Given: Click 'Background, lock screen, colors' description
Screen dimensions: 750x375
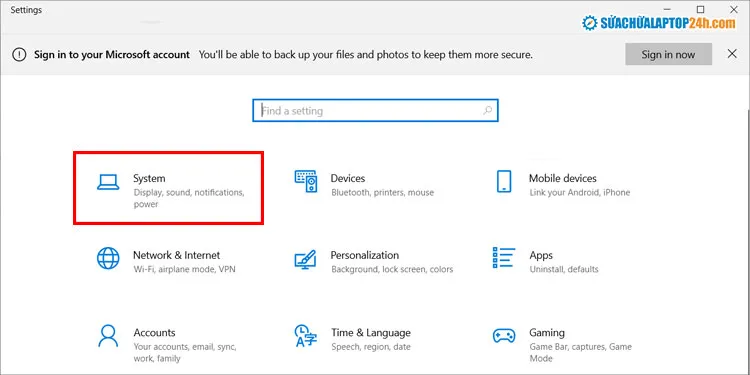Looking at the screenshot, I should pyautogui.click(x=392, y=269).
